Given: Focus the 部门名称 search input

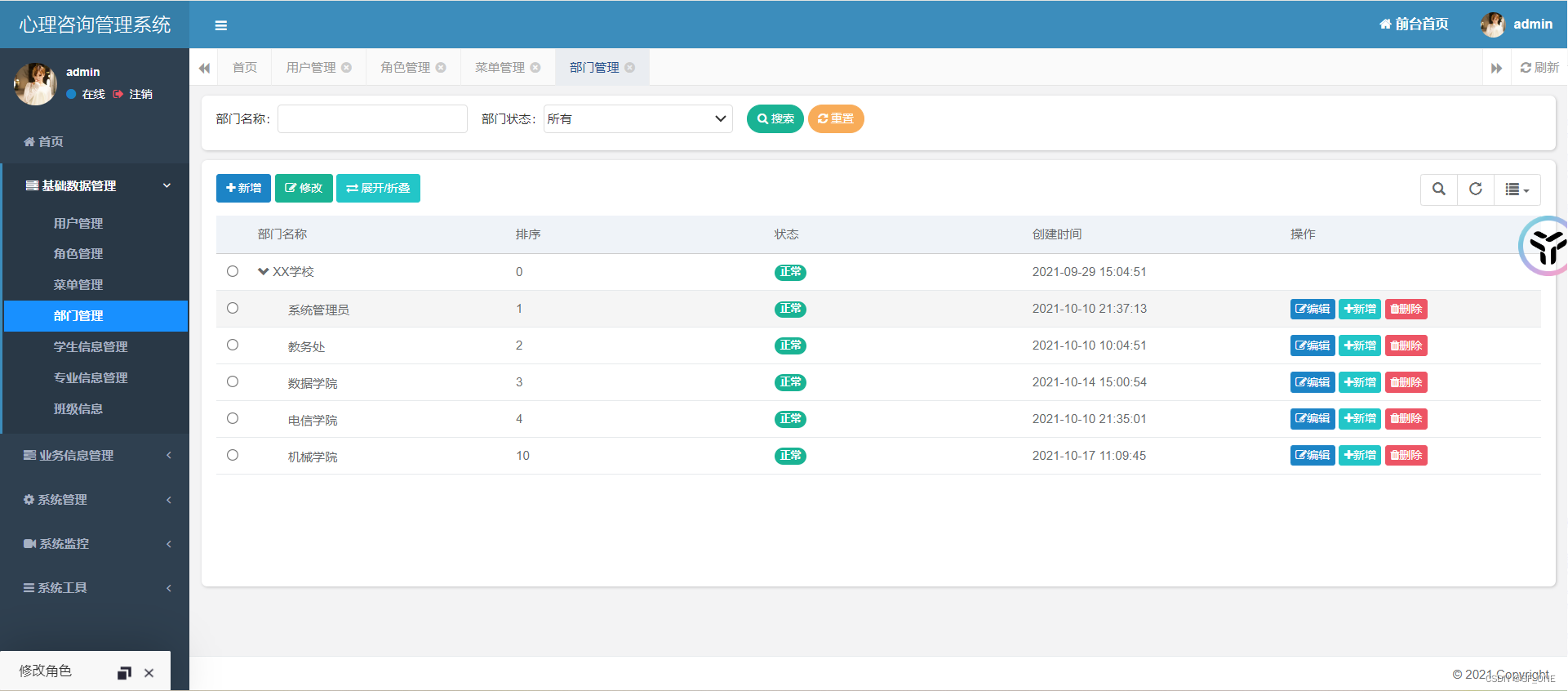Looking at the screenshot, I should tap(372, 119).
